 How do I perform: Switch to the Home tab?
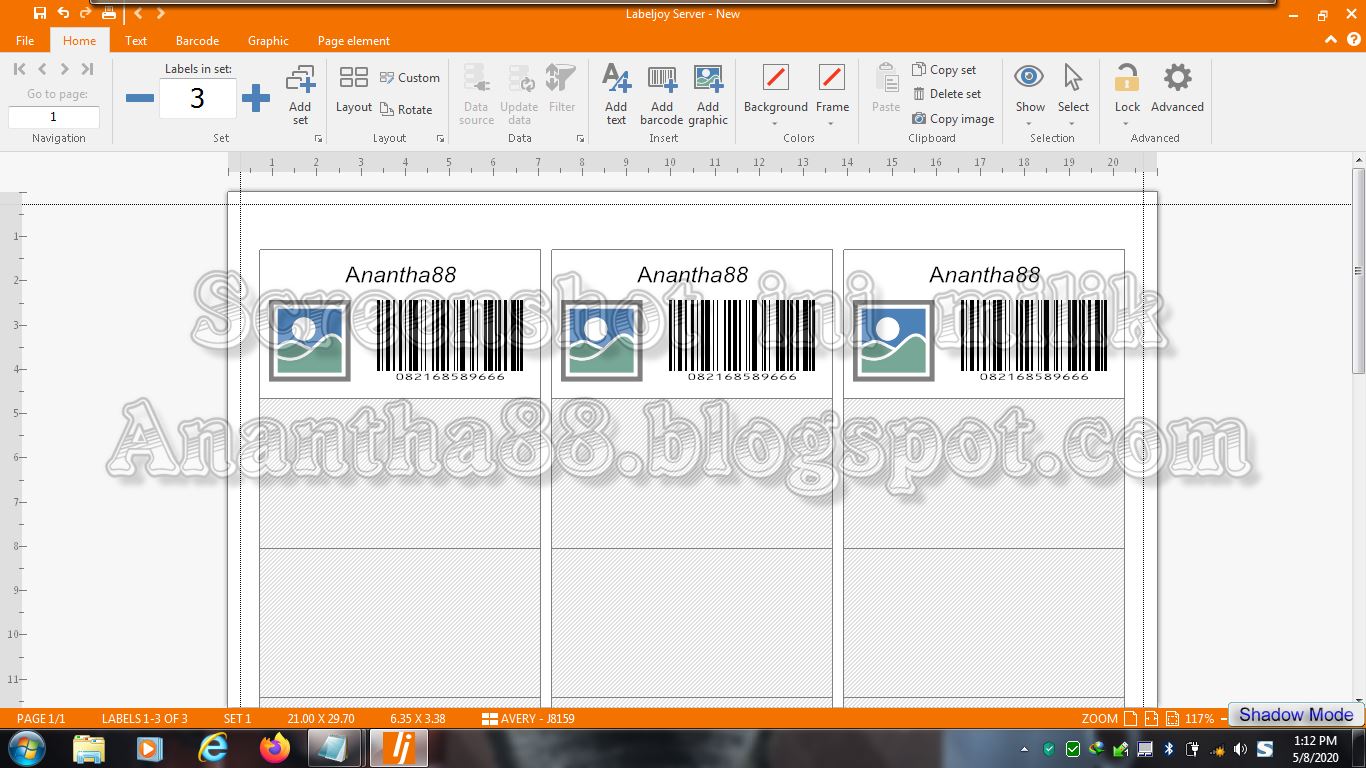(80, 41)
